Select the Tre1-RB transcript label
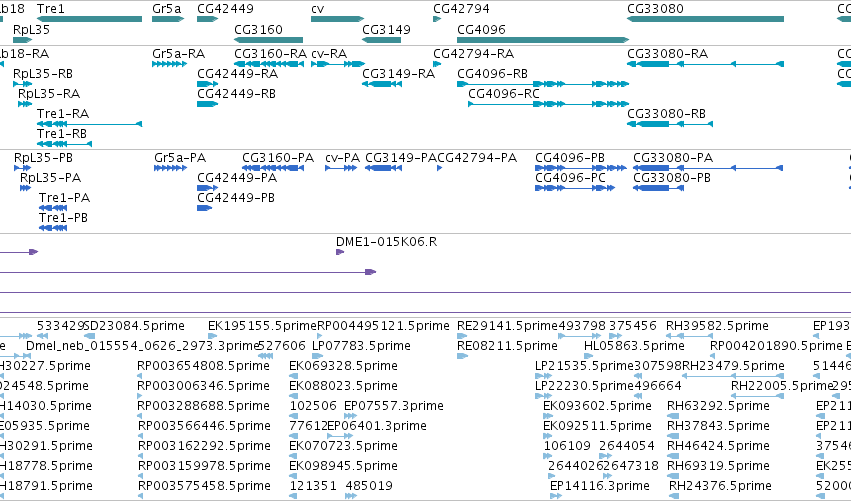This screenshot has width=851, height=501. point(62,134)
